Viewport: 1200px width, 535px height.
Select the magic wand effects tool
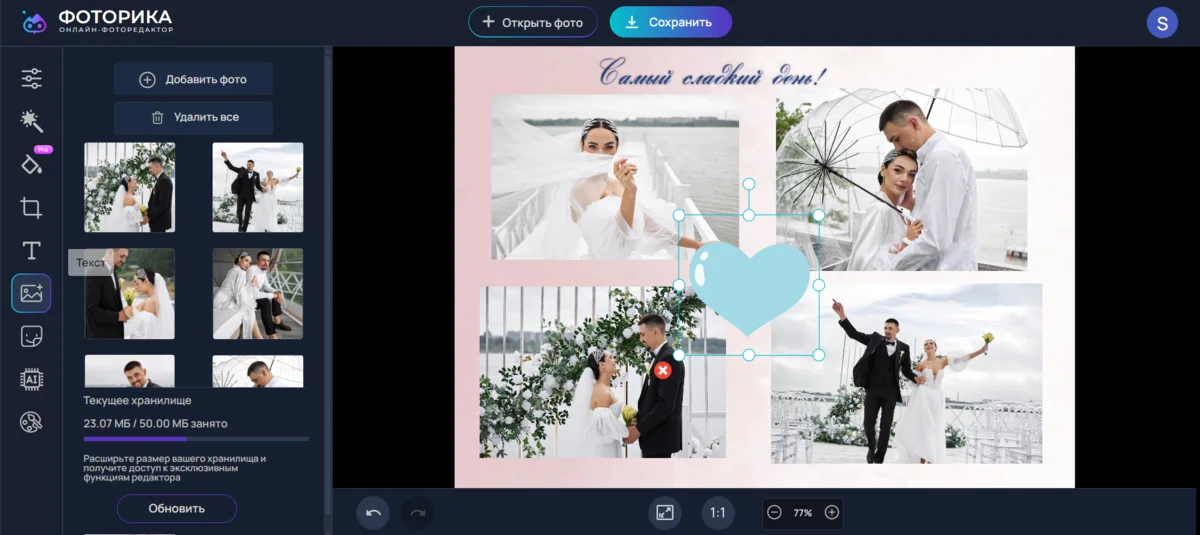point(31,121)
